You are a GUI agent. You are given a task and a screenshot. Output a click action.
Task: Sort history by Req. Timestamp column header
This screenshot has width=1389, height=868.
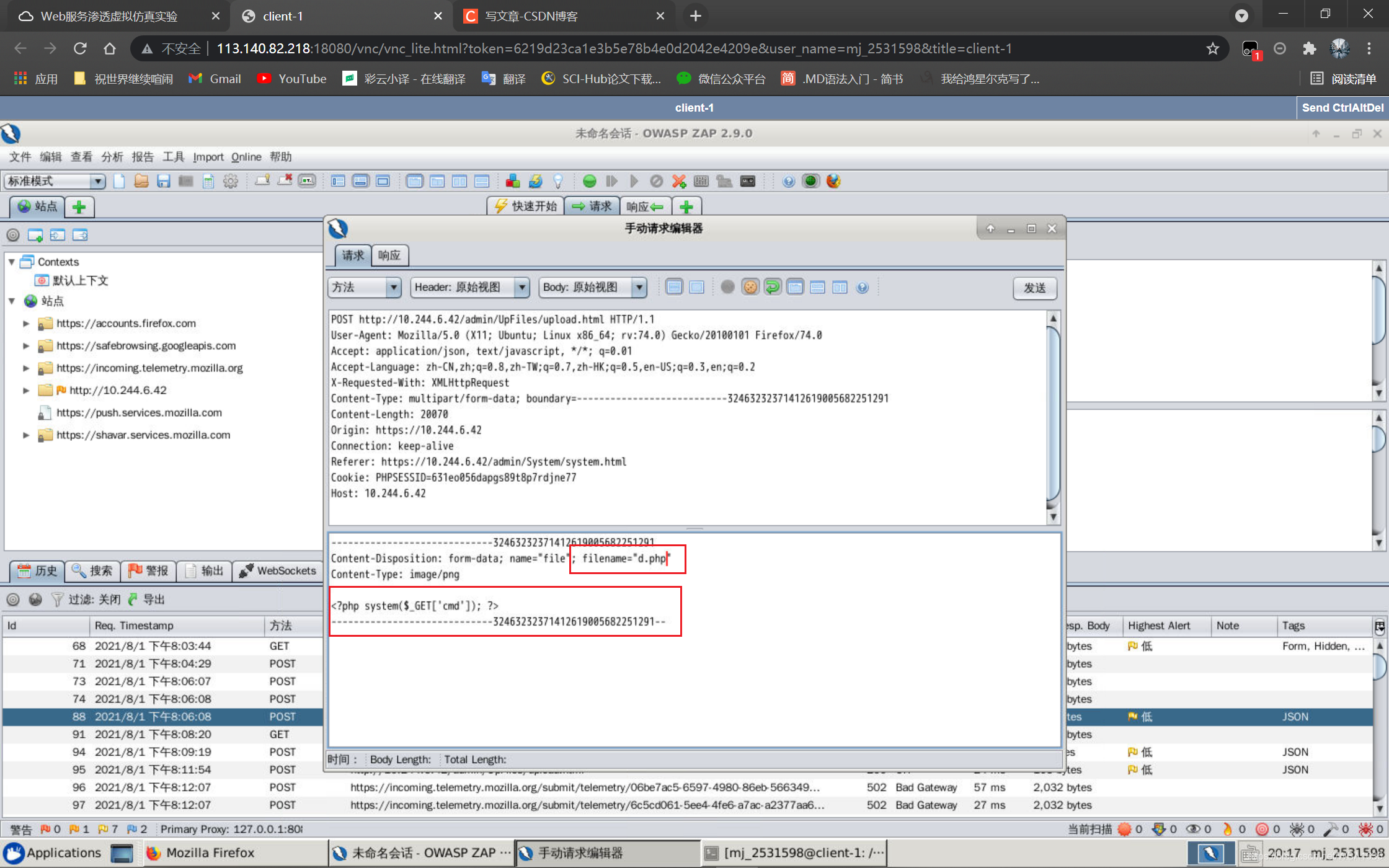point(177,626)
